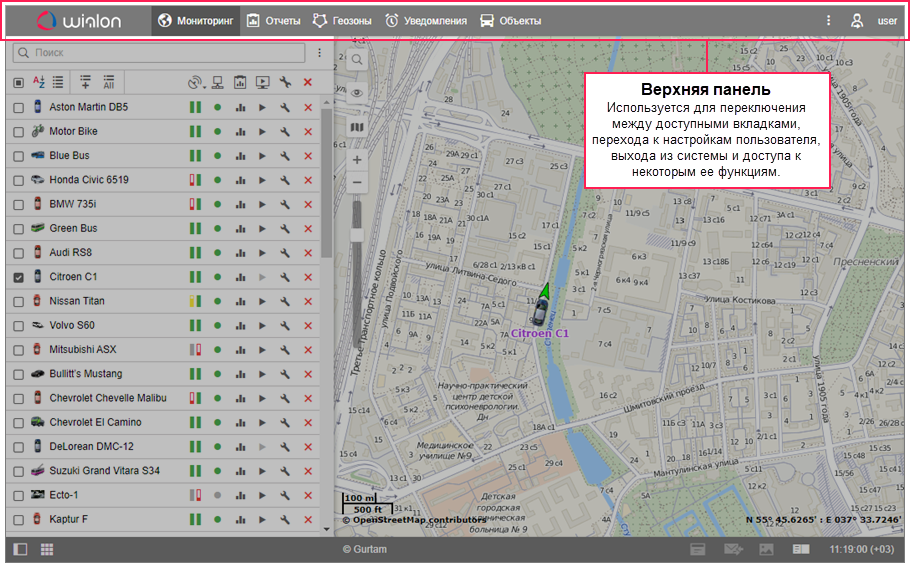The height and width of the screenshot is (563, 910).
Task: Switch unit list view mode icon
Action: coord(58,82)
